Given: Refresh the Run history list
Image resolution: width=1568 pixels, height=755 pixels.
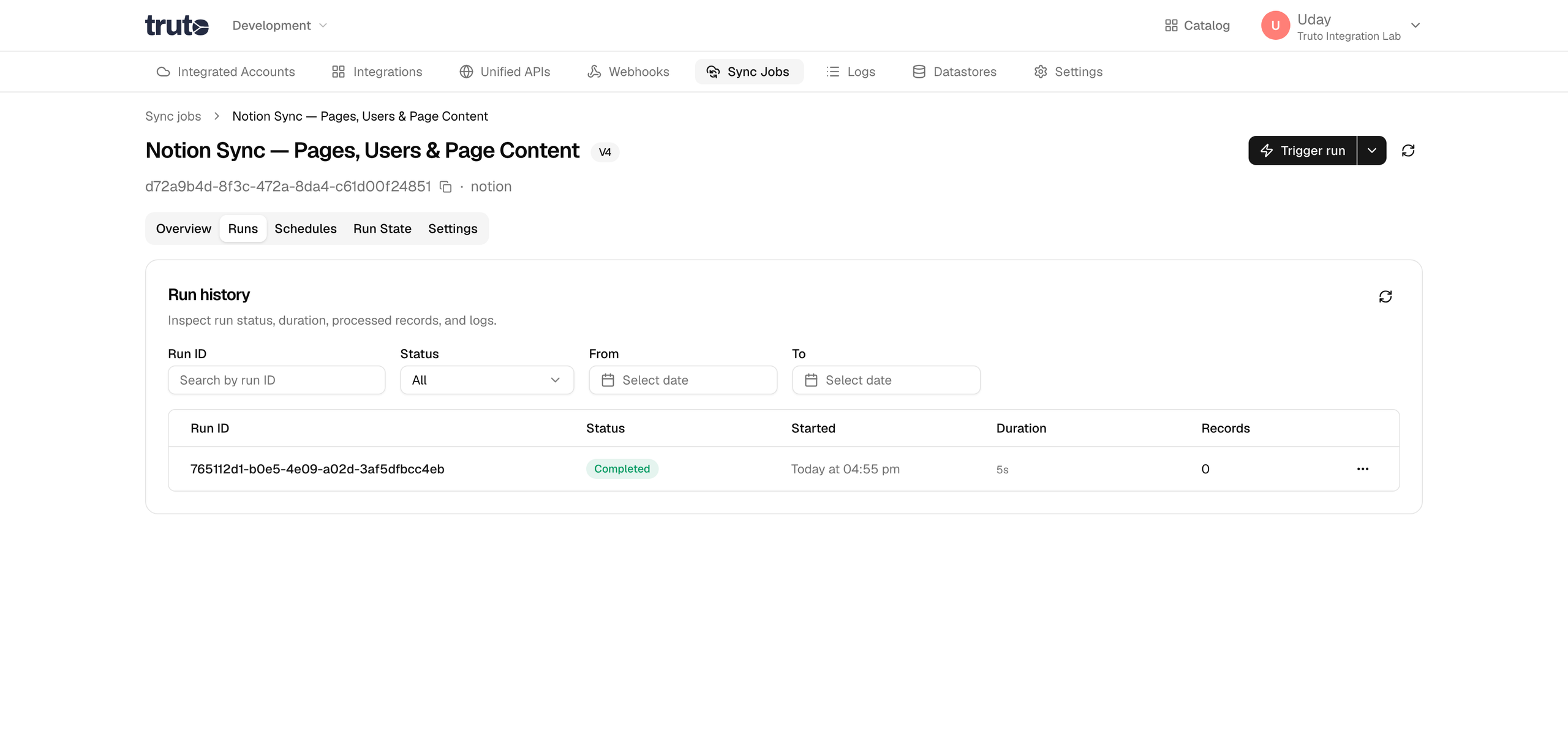Looking at the screenshot, I should coord(1385,296).
